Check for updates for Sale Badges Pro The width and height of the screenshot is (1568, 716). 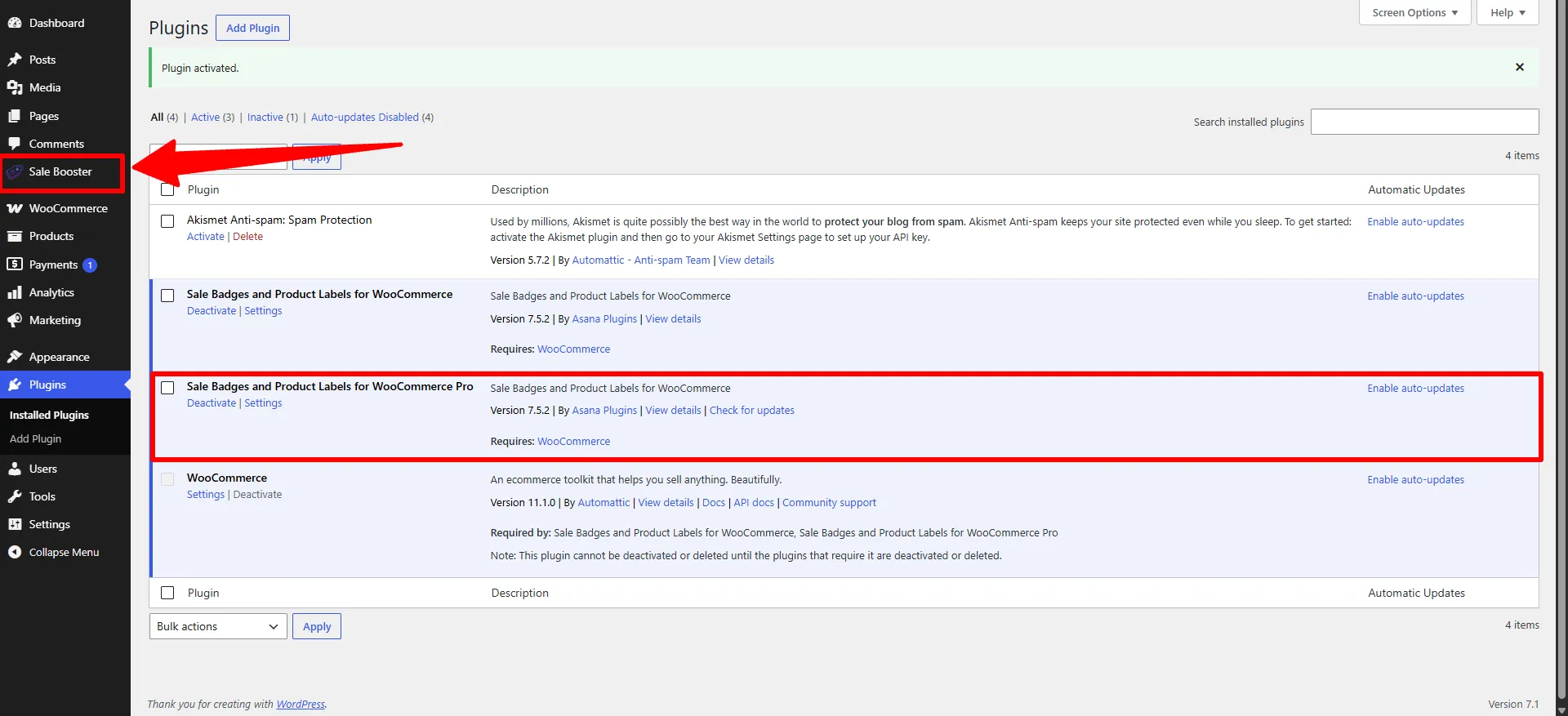tap(751, 411)
